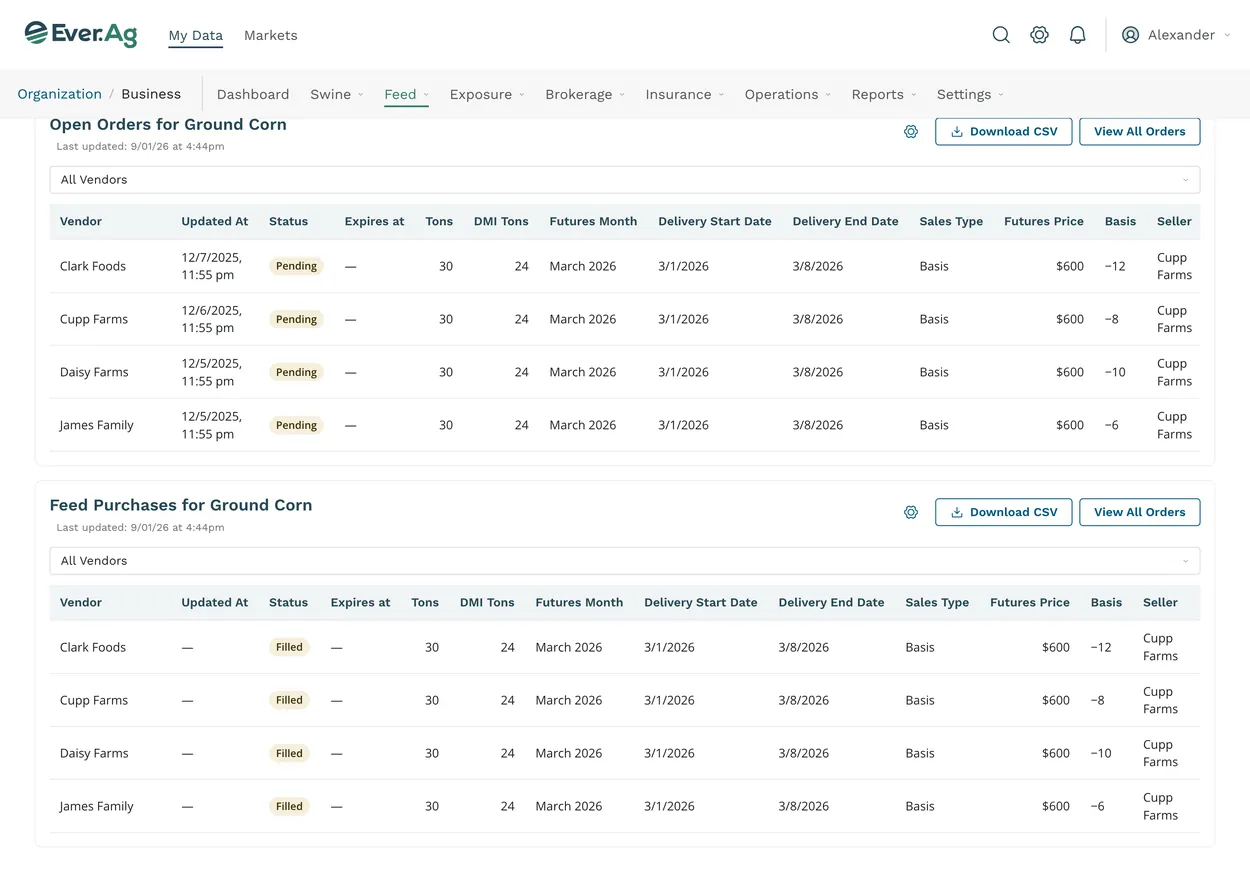Image resolution: width=1250 pixels, height=889 pixels.
Task: Expand the Exposure menu
Action: click(x=487, y=94)
